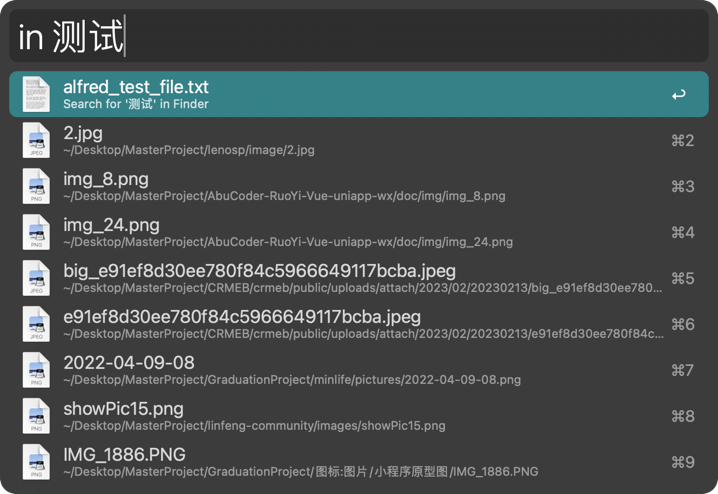This screenshot has width=718, height=494.
Task: Open the showPic15.png result
Action: tap(123, 408)
